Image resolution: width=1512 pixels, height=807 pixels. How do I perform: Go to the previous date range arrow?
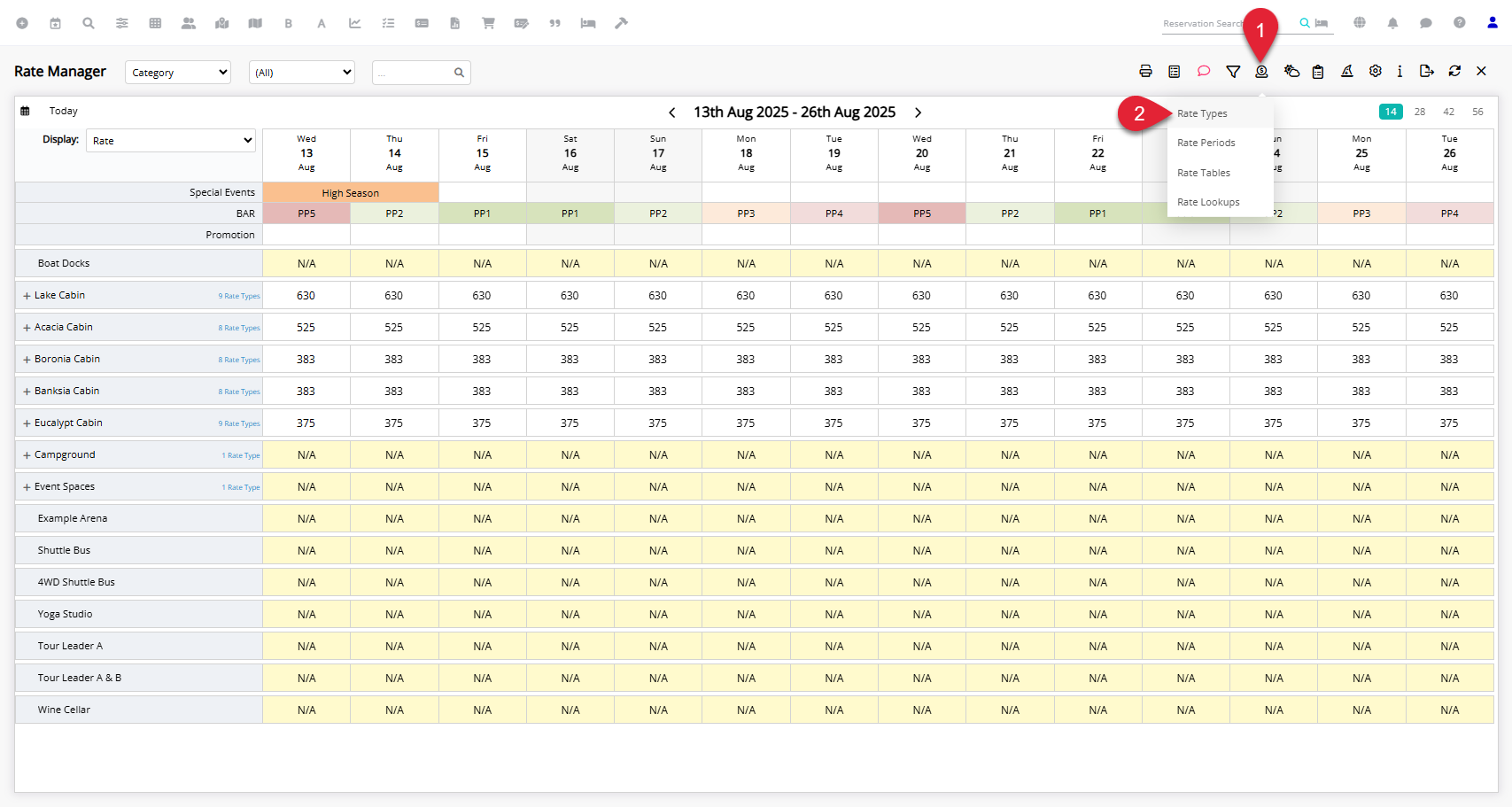click(x=671, y=113)
